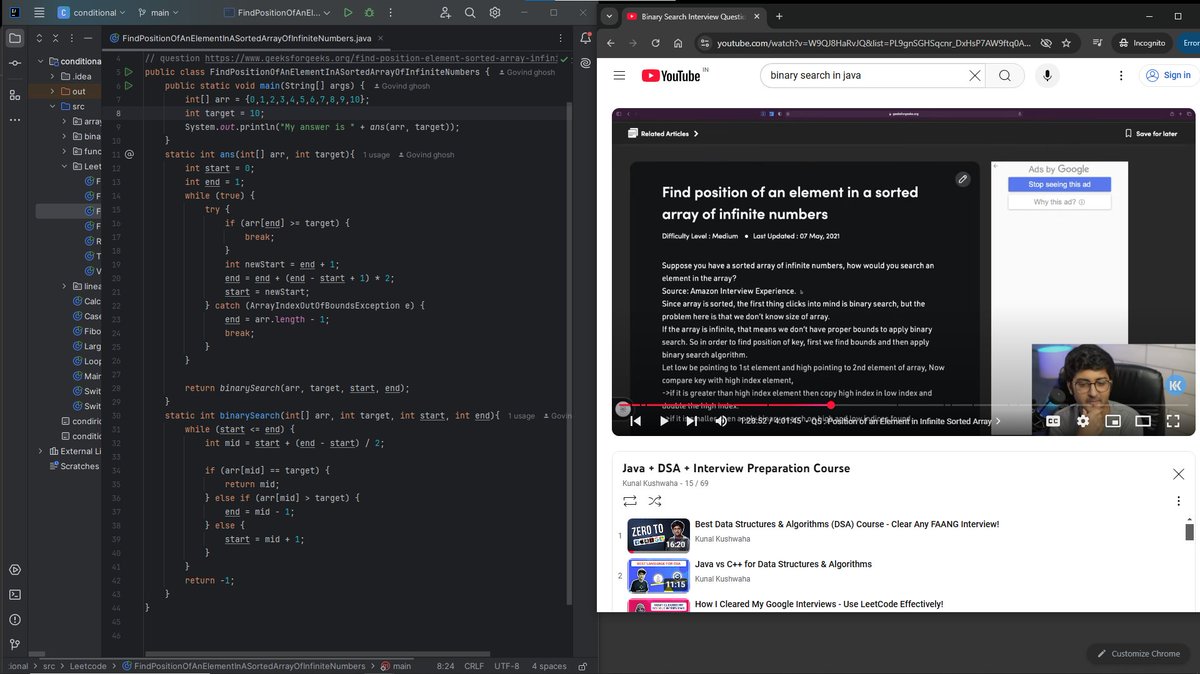The height and width of the screenshot is (674, 1200).
Task: Run main method from gutter arrow on line 6
Action: click(129, 86)
